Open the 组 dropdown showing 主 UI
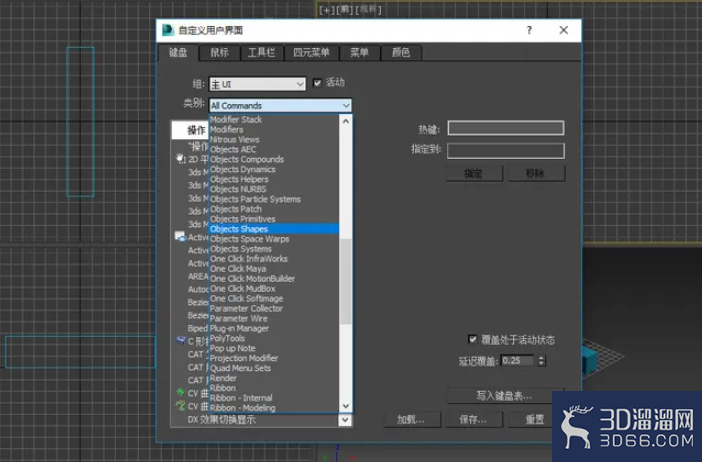Viewport: 702px width, 462px height. 257,84
